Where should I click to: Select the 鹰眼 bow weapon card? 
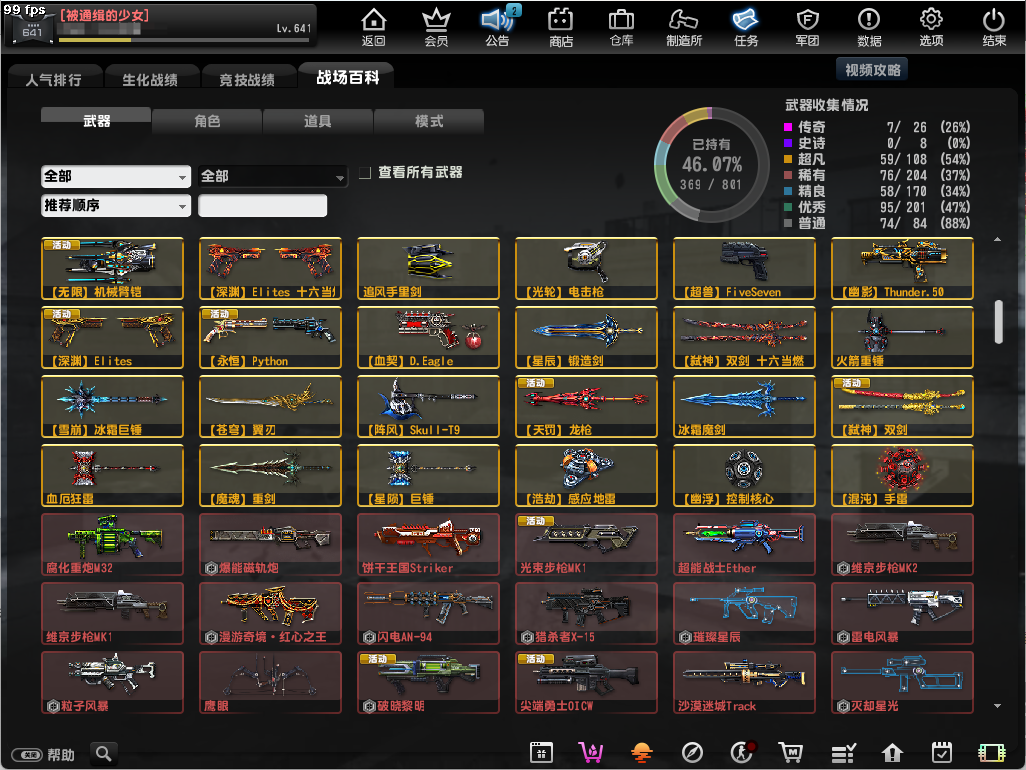(270, 682)
